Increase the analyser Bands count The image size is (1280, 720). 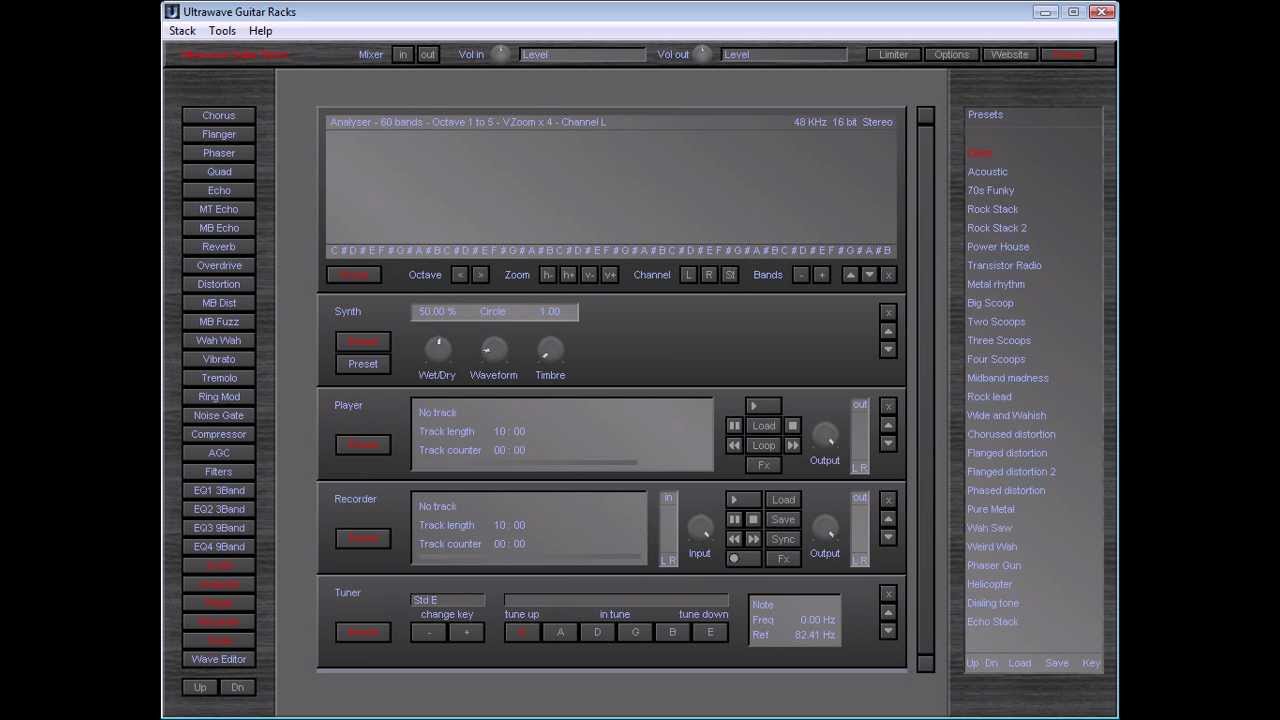click(x=821, y=275)
